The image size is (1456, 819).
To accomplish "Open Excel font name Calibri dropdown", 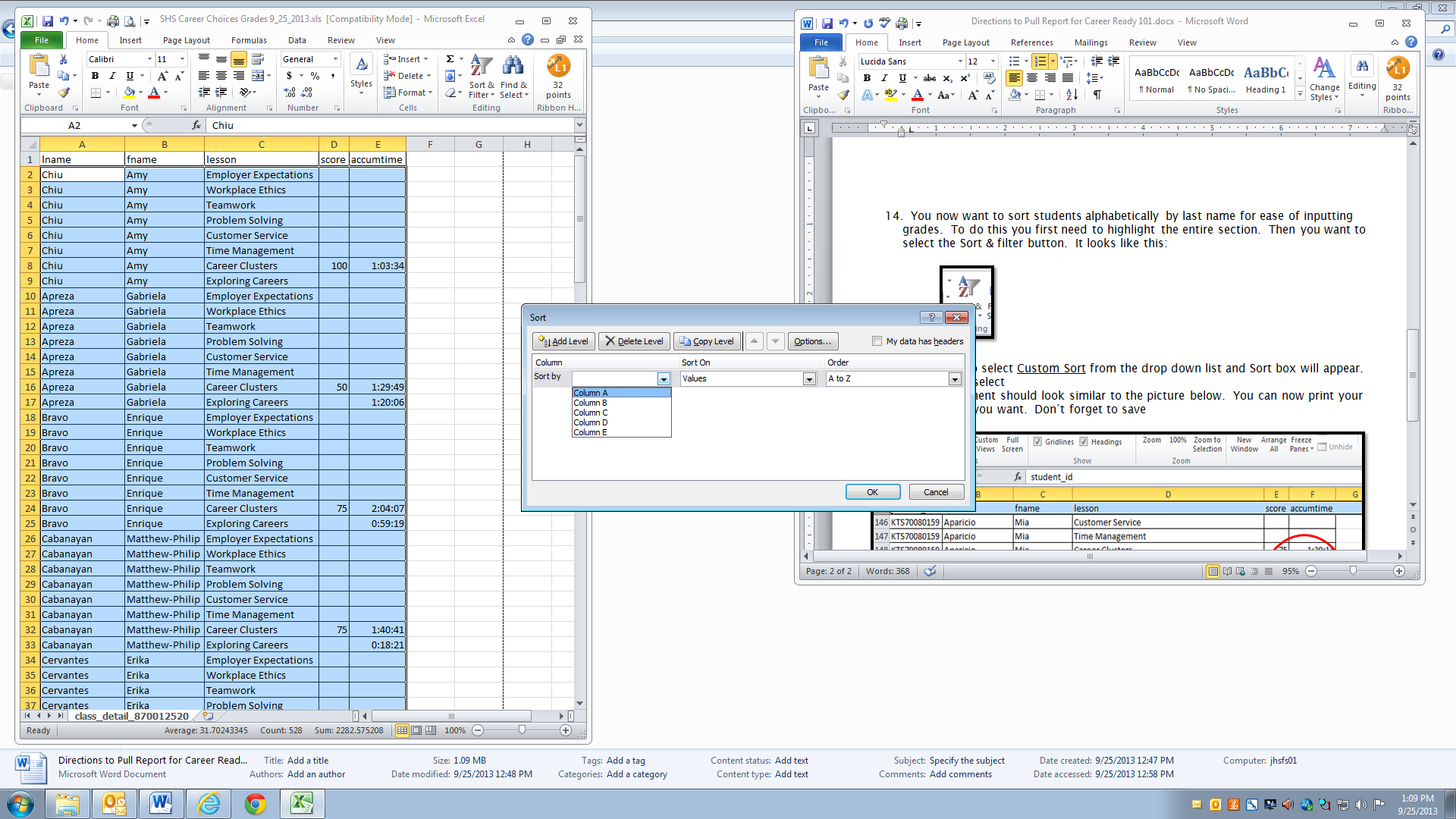I will (149, 59).
